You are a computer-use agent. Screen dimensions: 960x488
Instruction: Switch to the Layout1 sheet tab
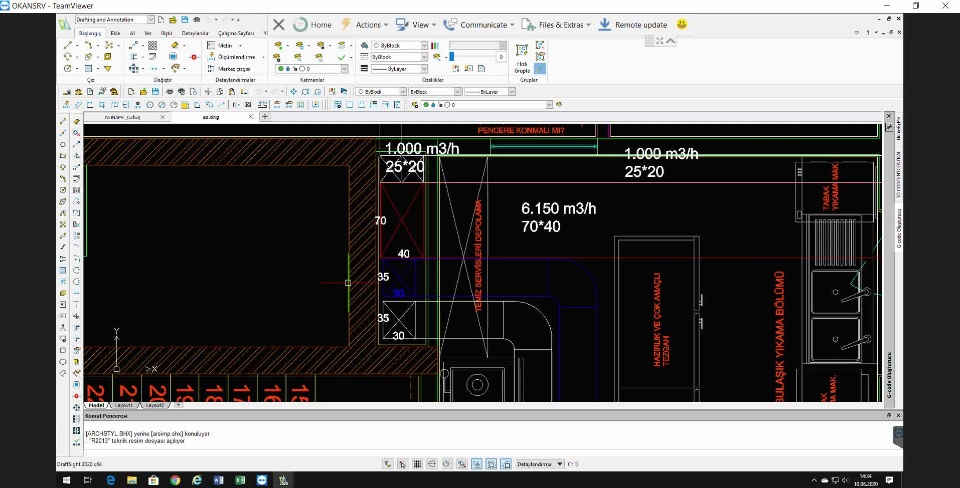tap(124, 405)
